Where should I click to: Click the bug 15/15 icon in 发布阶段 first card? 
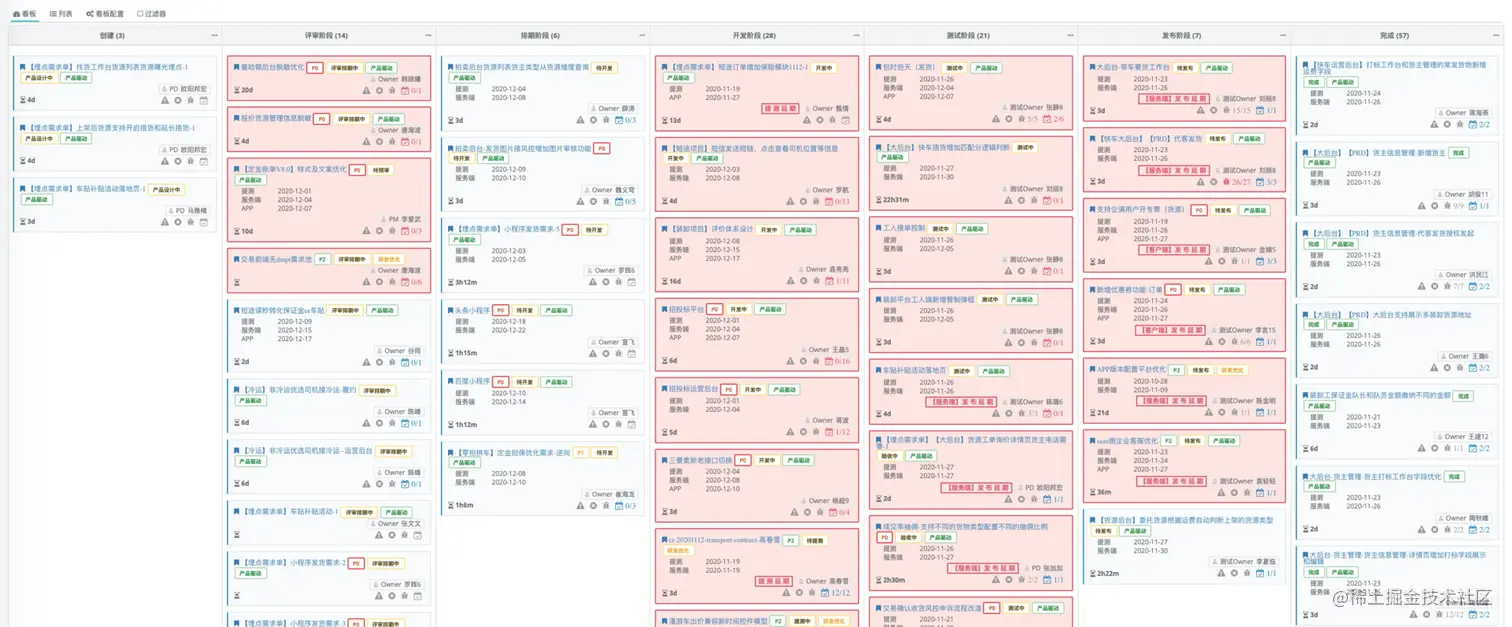point(1236,111)
